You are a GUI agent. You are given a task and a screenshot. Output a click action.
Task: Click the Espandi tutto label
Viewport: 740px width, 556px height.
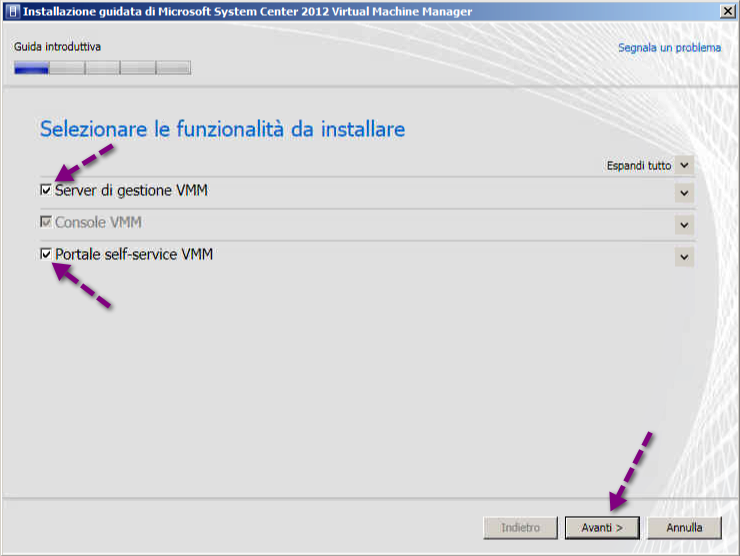(x=639, y=166)
